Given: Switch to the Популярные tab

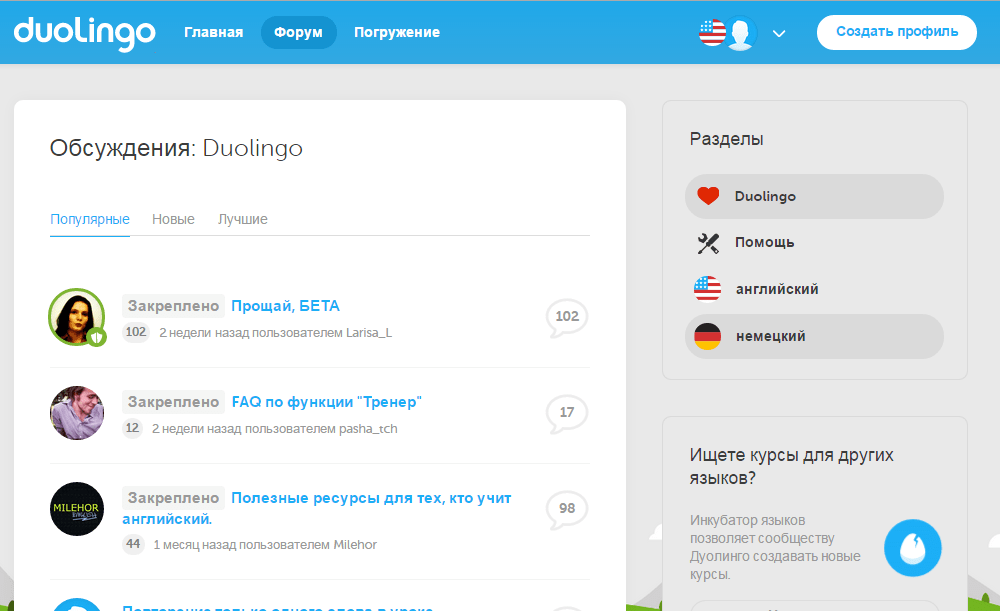Looking at the screenshot, I should 90,219.
